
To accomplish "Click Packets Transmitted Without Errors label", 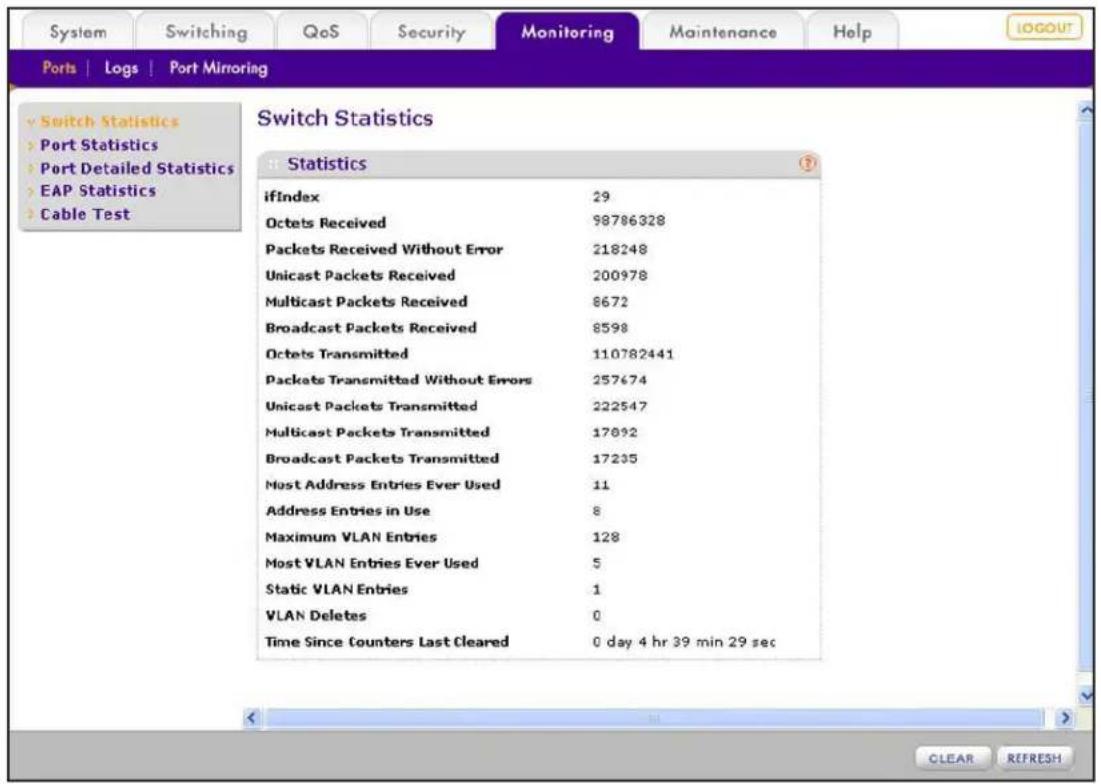I will (x=398, y=380).
